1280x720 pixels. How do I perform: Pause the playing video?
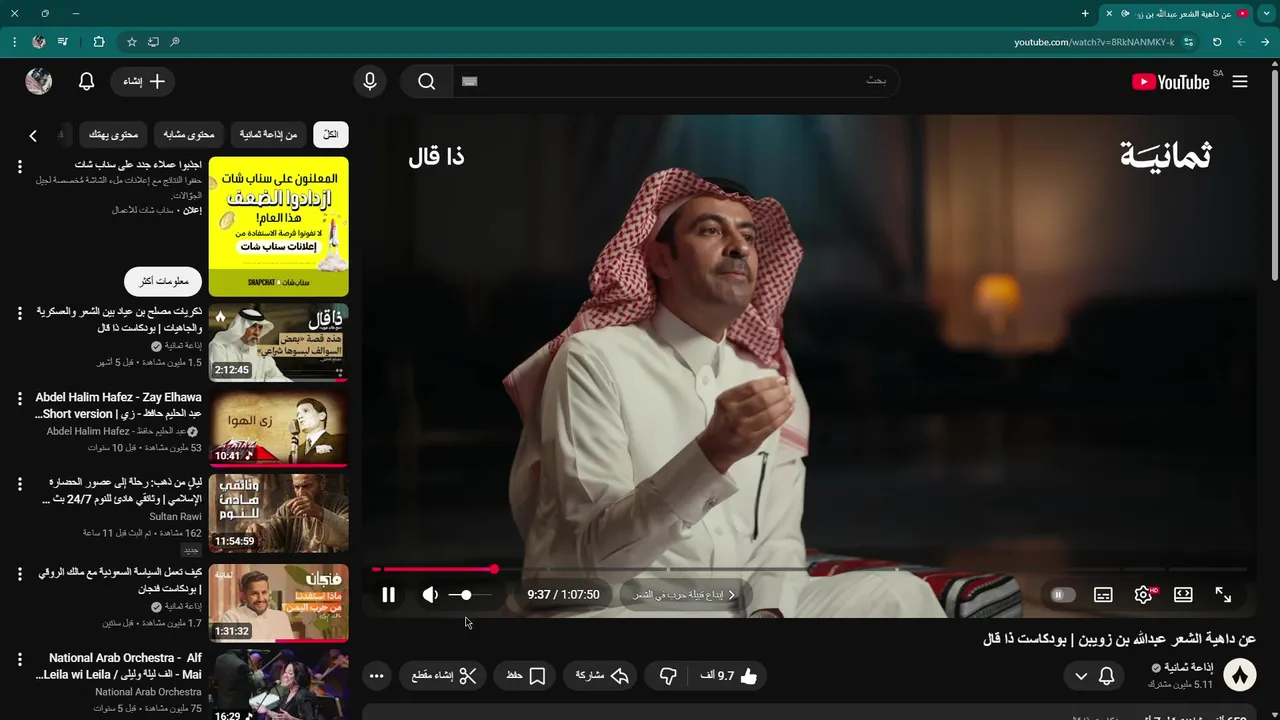click(389, 595)
